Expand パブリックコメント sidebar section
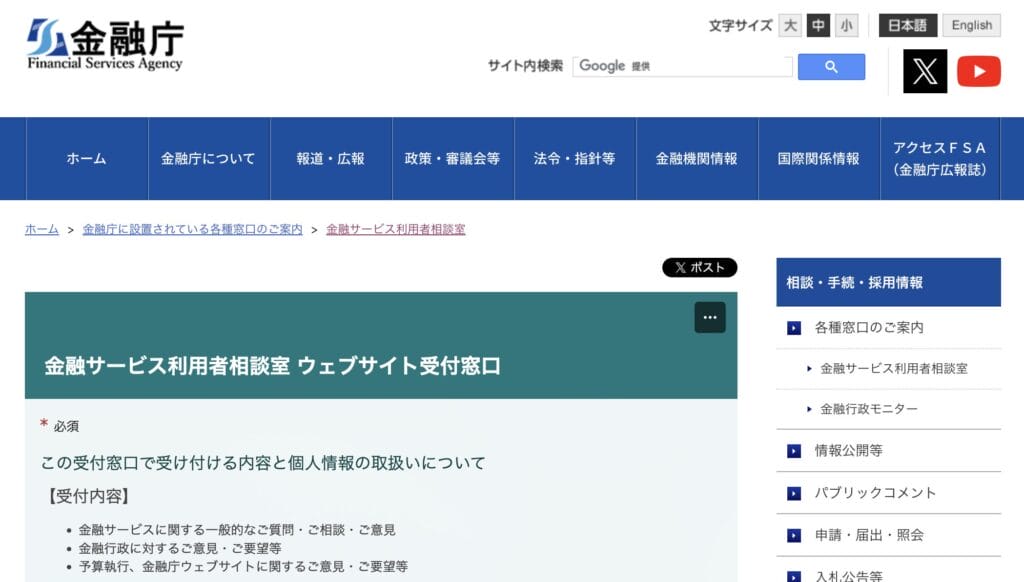Viewport: 1024px width, 582px height. coord(875,493)
